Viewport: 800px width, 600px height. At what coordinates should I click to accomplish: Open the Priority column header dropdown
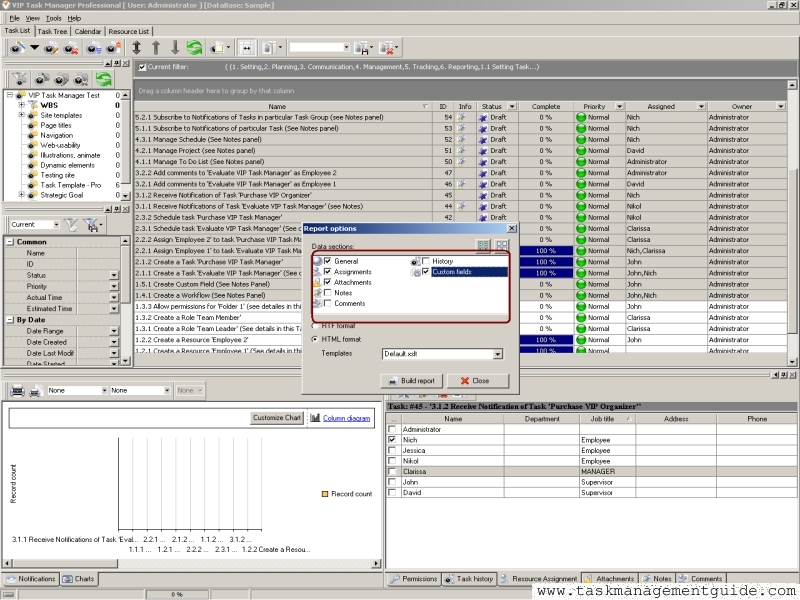[x=619, y=107]
